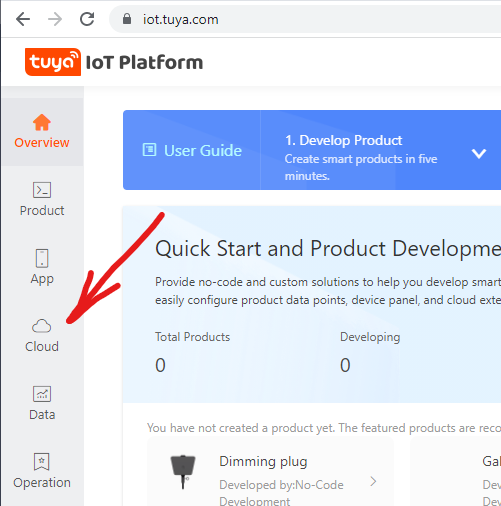Viewport: 501px width, 506px height.
Task: Open the Cloud sidebar icon
Action: (42, 326)
